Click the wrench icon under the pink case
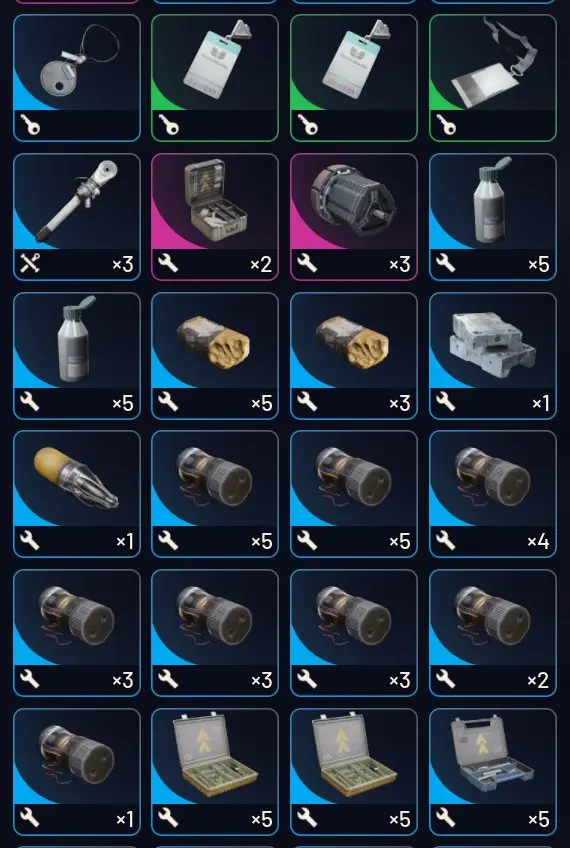570x848 pixels. tap(168, 263)
